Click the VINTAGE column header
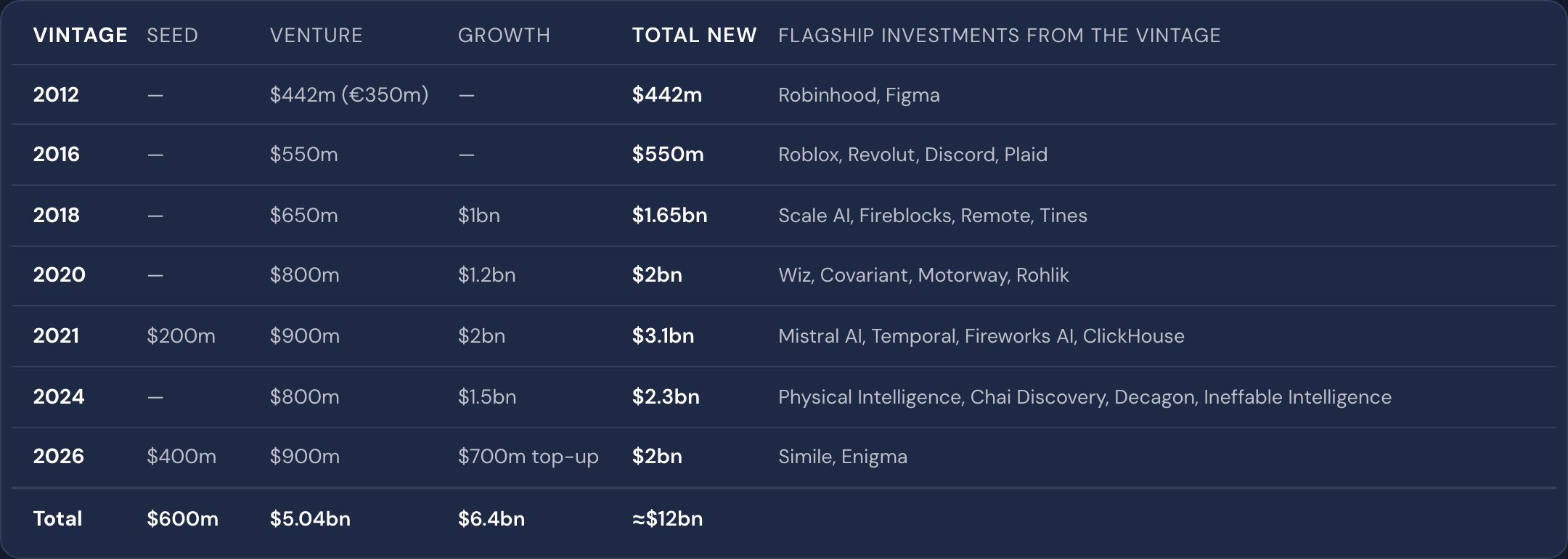Screen dimensions: 1568x559 [x=80, y=35]
